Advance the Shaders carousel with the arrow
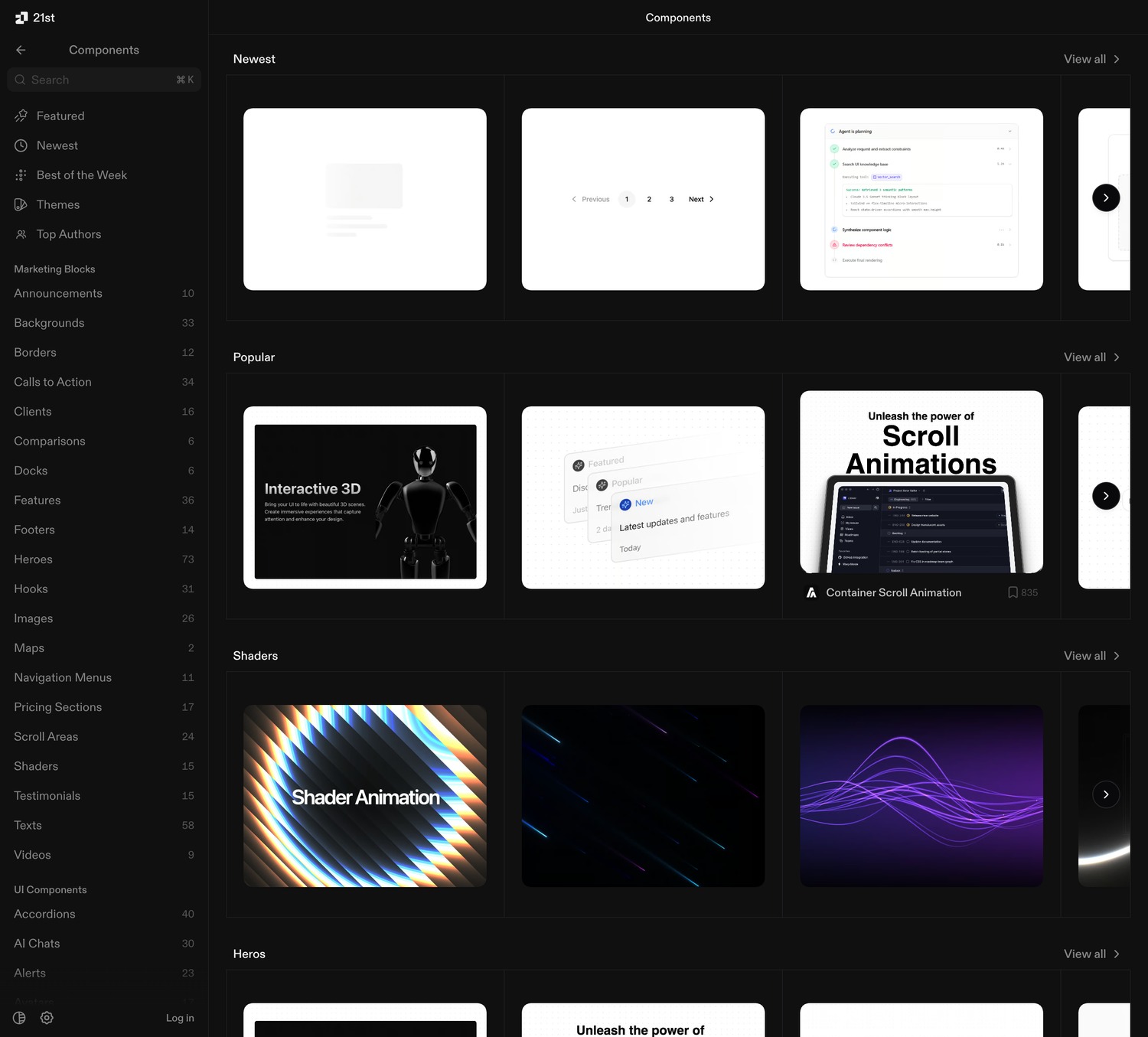Viewport: 1148px width, 1037px height. tap(1106, 794)
